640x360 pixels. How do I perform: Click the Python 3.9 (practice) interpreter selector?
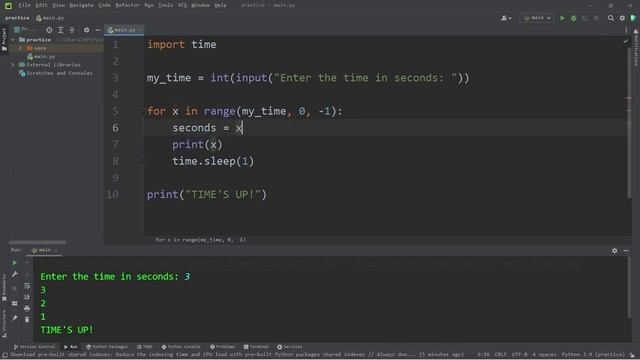(593, 355)
